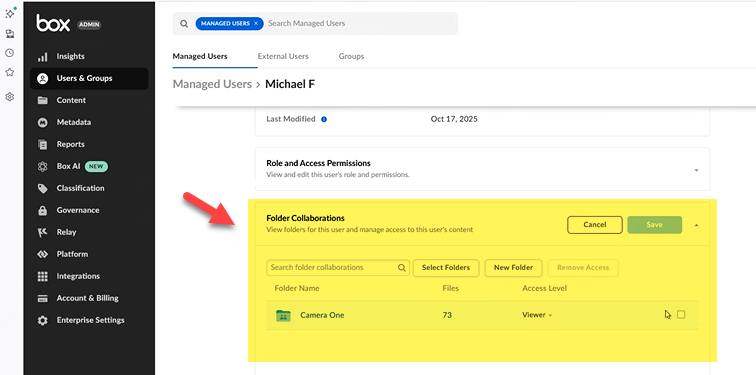Click the gear icon in far-left strip
The width and height of the screenshot is (756, 375).
9,97
